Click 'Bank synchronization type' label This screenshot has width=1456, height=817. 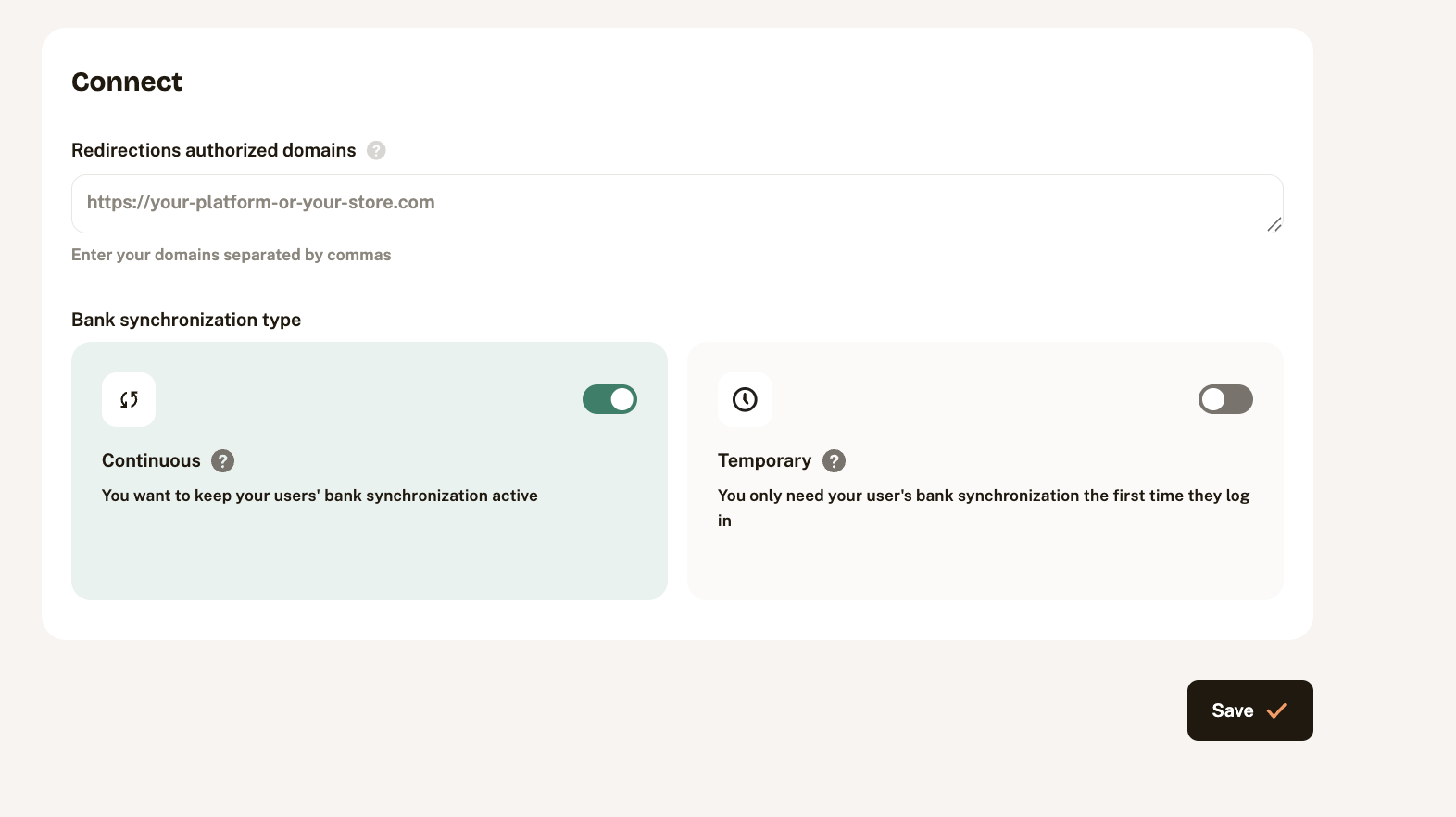(x=186, y=320)
